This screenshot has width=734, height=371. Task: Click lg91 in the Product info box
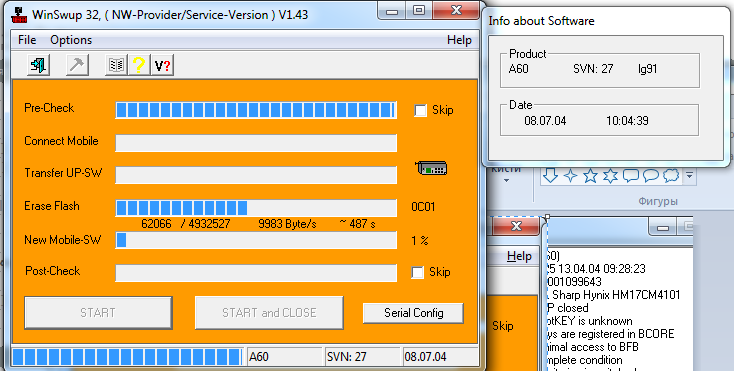(x=647, y=69)
